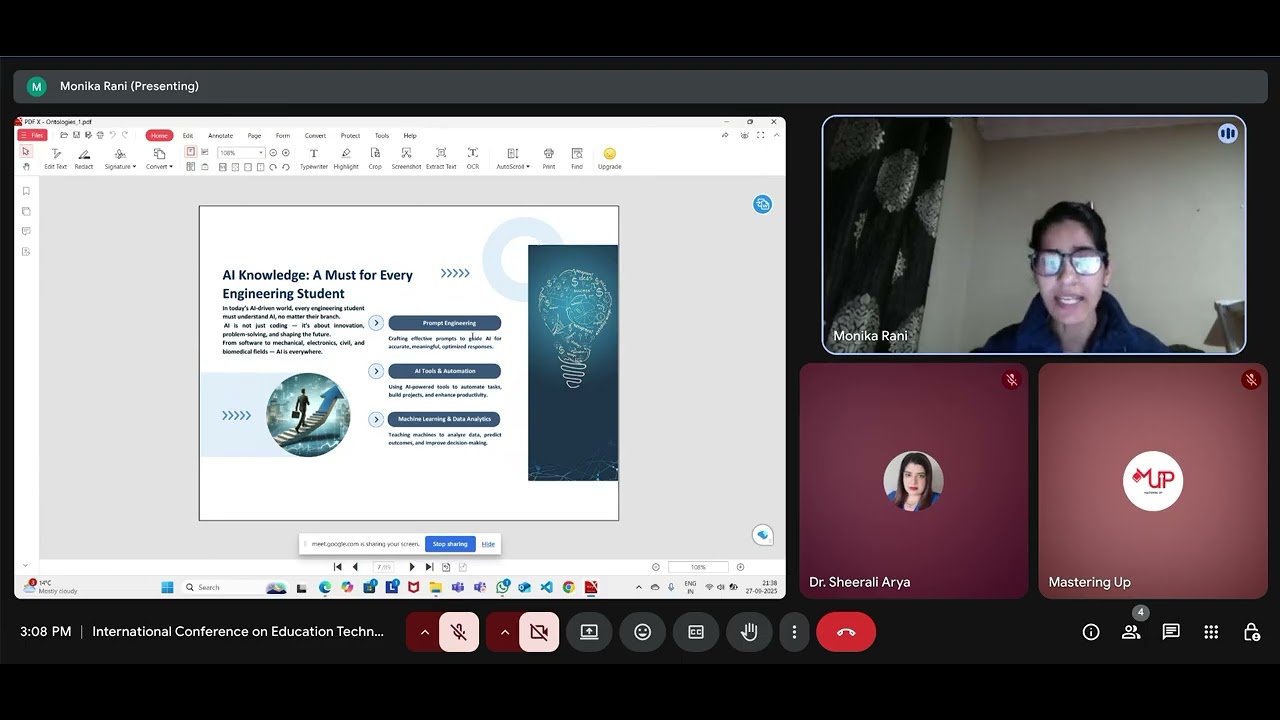Open more options three-dot menu in Meet
Screen dimensions: 1280x720
tap(794, 632)
